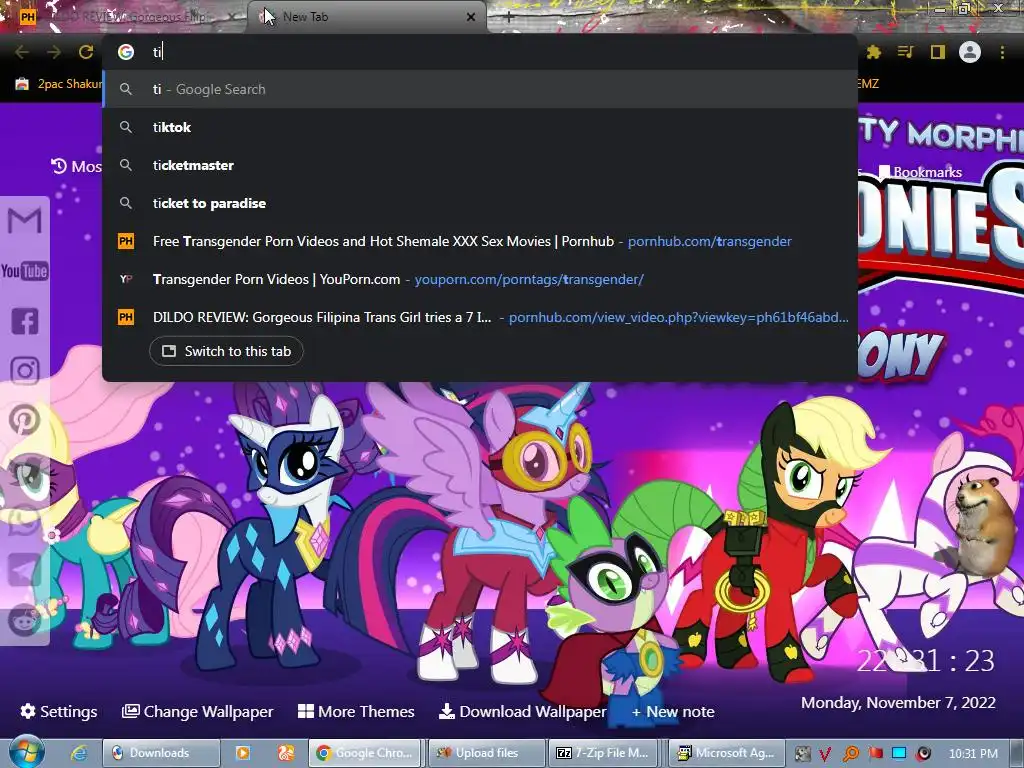Switch to the Microsoft Agent taskbar window
1024x768 pixels.
(726, 753)
